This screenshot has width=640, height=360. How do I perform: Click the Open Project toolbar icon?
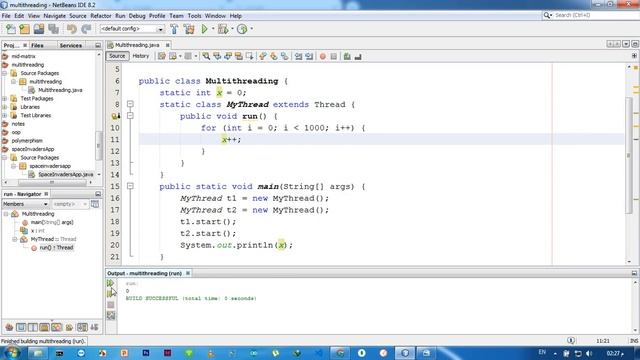click(39, 29)
